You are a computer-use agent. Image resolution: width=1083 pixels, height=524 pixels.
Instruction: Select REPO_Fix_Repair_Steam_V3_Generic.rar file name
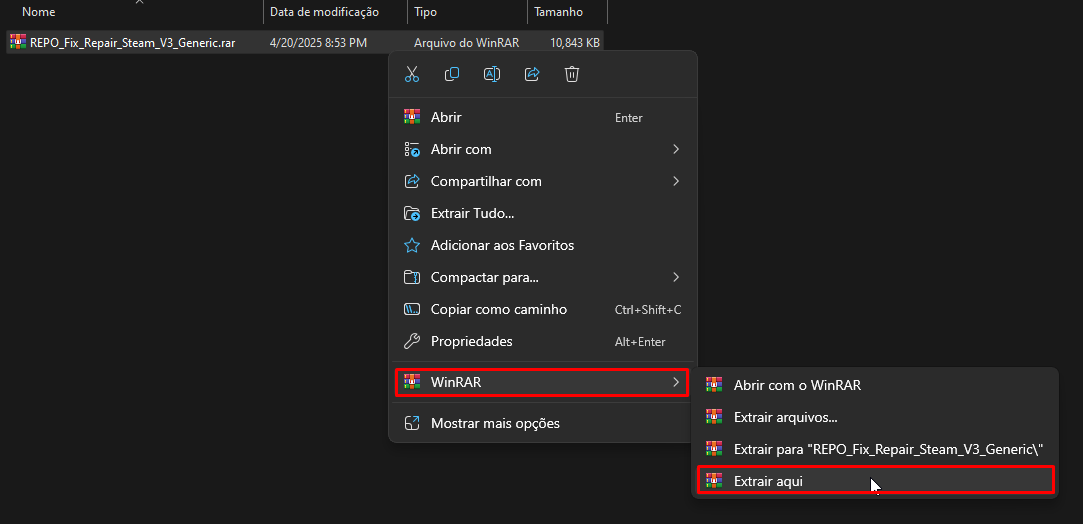coord(133,42)
